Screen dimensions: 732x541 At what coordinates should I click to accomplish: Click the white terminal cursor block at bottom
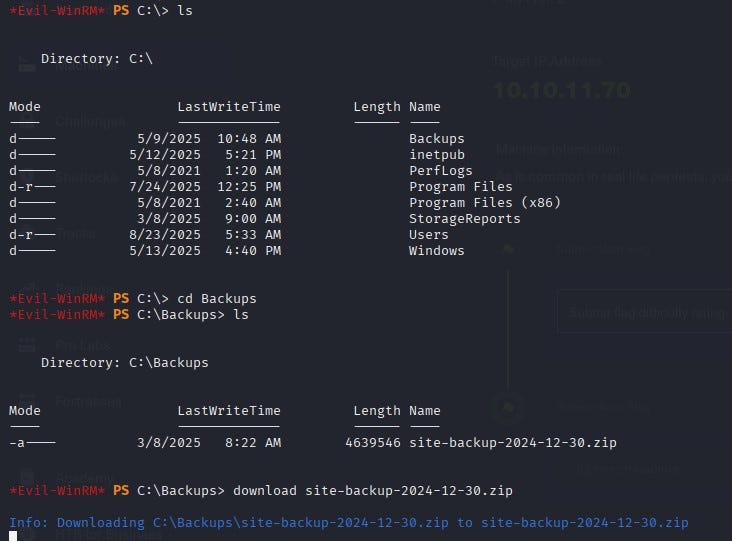12,536
